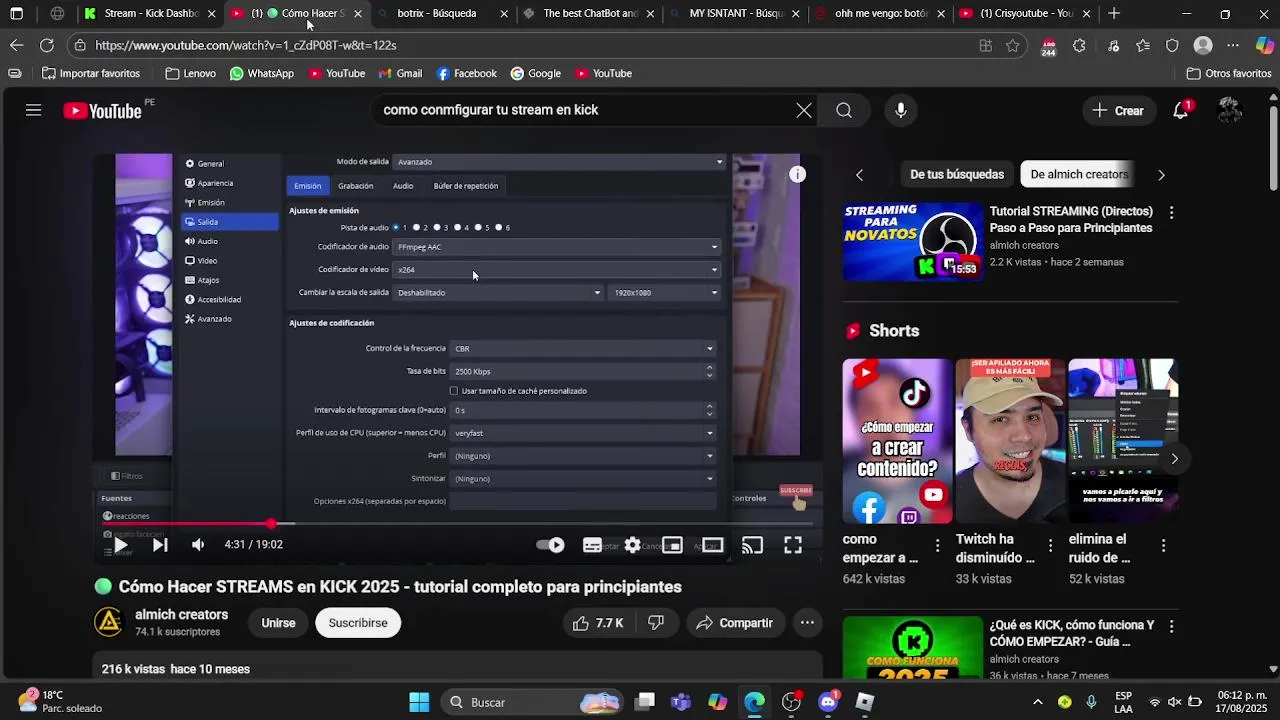
Task: Open the YouTube guide hamburger menu
Action: [33, 110]
